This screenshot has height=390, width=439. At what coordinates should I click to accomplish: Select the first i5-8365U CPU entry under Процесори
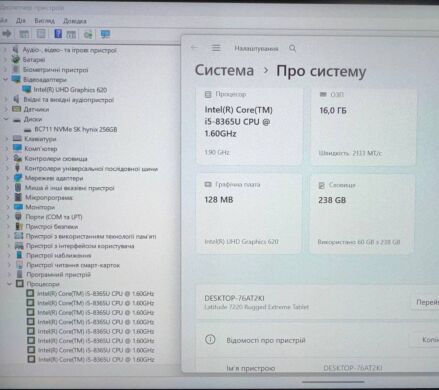[95, 293]
